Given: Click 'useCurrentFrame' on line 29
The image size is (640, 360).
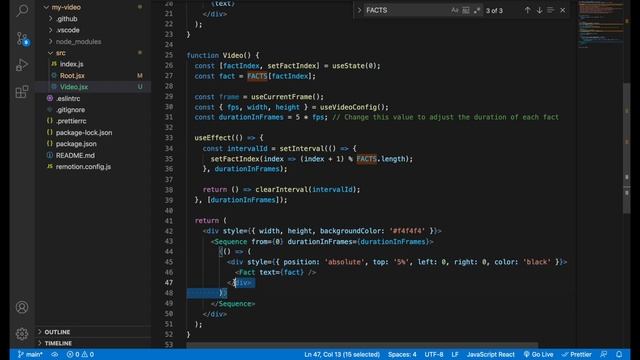Looking at the screenshot, I should pos(283,97).
